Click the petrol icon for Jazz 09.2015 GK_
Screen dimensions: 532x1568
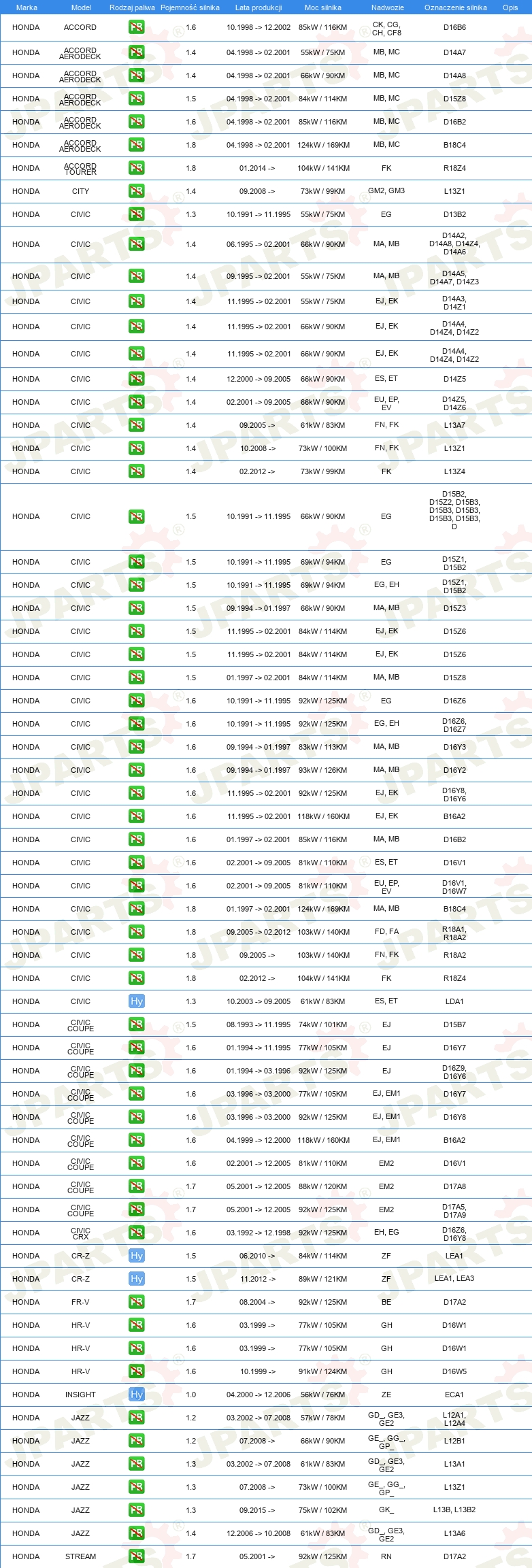136,1510
